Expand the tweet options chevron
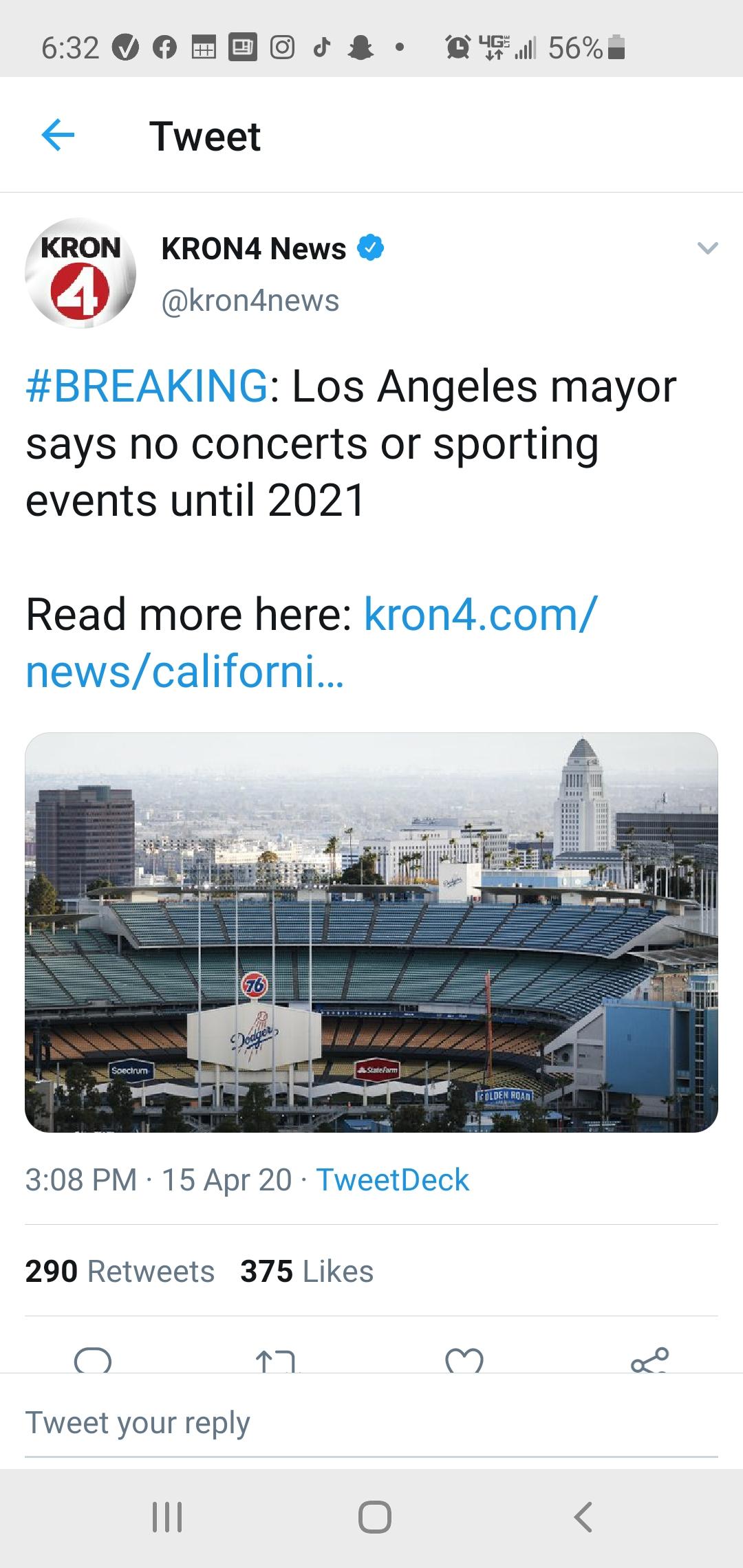 point(708,248)
